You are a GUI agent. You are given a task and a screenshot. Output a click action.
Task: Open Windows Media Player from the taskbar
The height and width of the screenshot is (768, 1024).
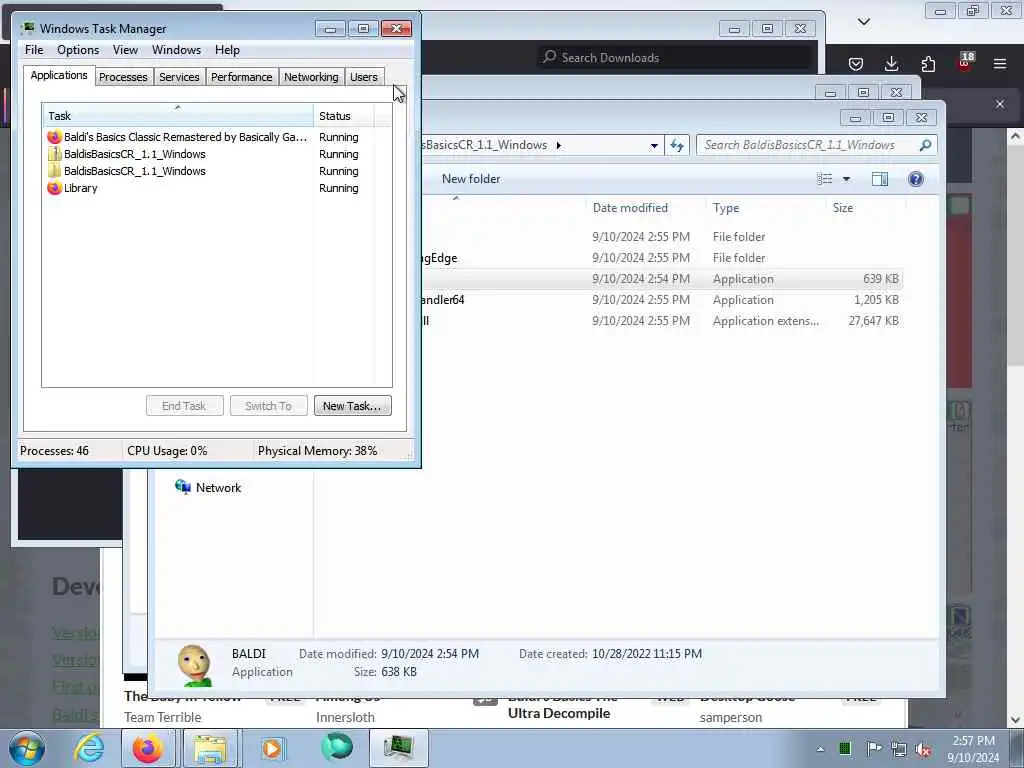[273, 748]
